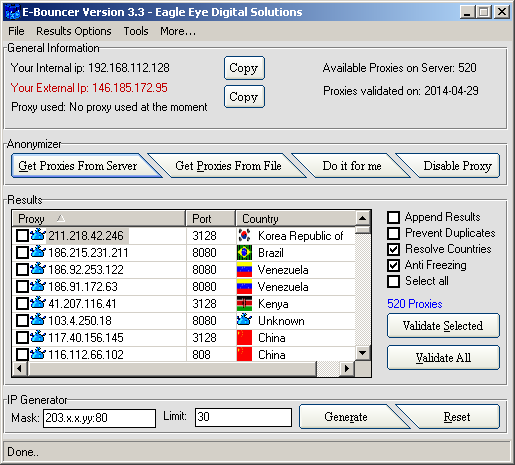Image resolution: width=515 pixels, height=465 pixels.
Task: Click the Korea flag icon in results
Action: coord(244,236)
